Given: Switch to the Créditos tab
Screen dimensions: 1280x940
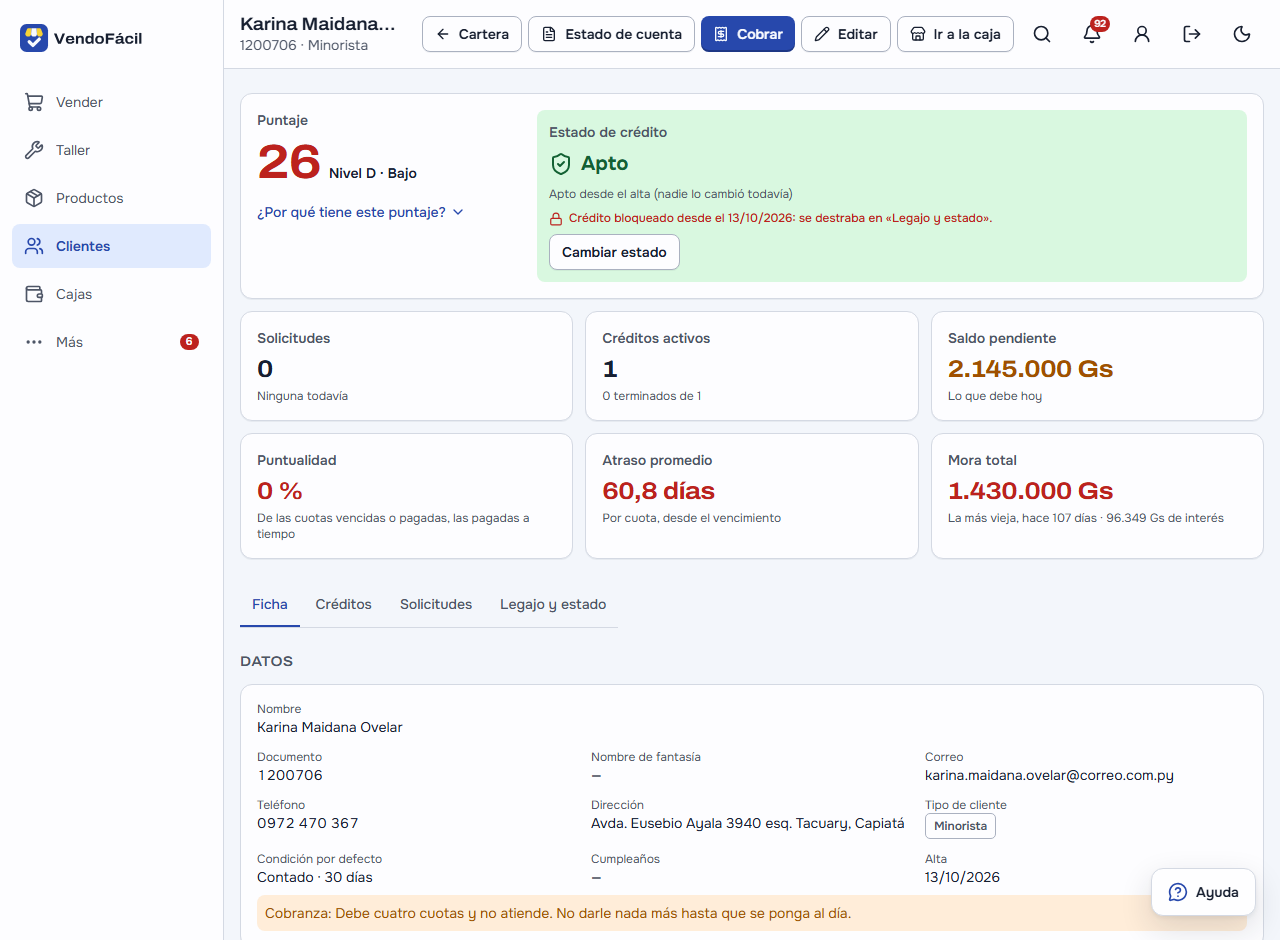Looking at the screenshot, I should coord(343,604).
